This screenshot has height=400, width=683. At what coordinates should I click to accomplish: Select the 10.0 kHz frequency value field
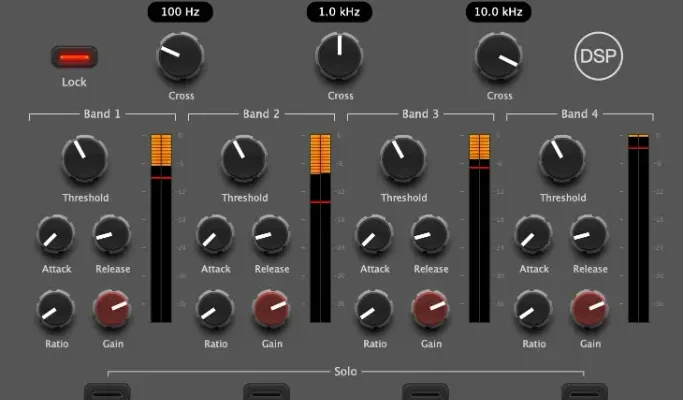(x=498, y=12)
